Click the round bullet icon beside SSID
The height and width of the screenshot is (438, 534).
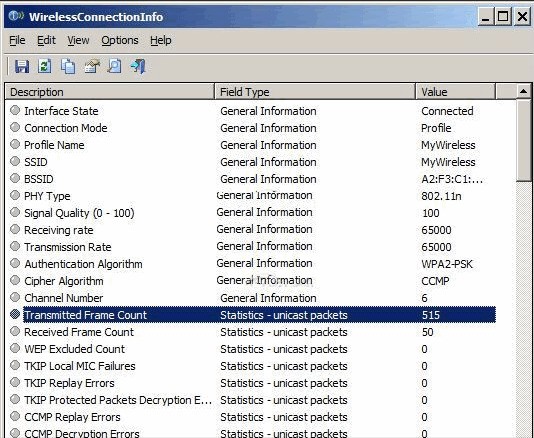point(15,161)
